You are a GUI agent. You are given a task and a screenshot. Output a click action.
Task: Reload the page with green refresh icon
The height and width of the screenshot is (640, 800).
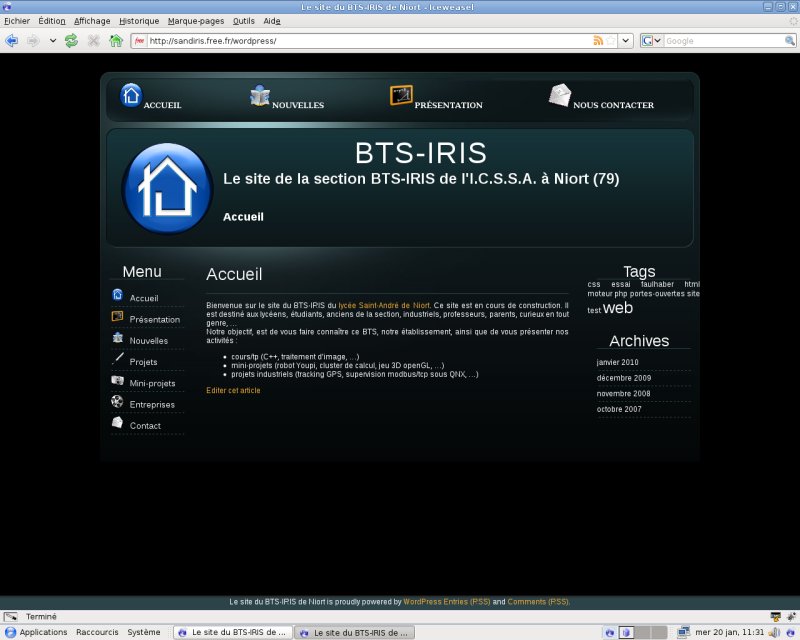(71, 41)
